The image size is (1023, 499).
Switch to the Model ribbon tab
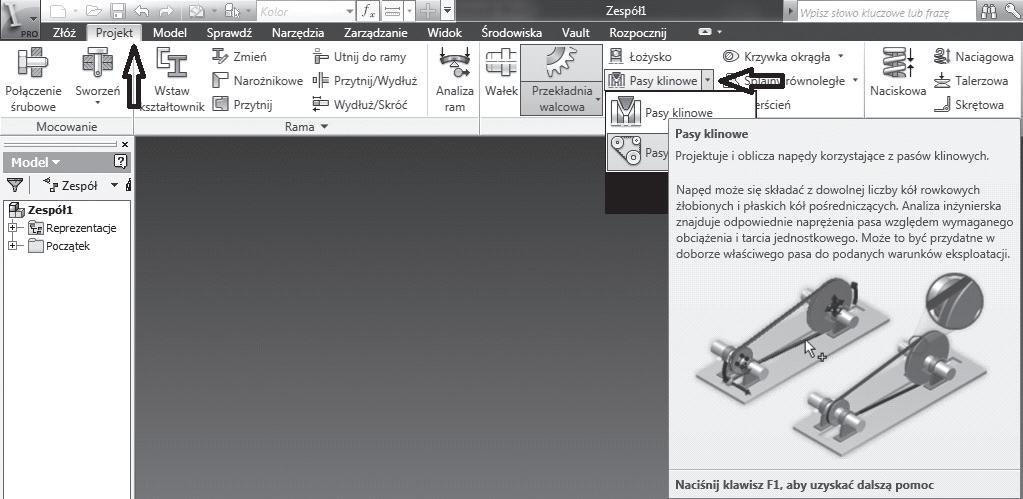pyautogui.click(x=170, y=33)
